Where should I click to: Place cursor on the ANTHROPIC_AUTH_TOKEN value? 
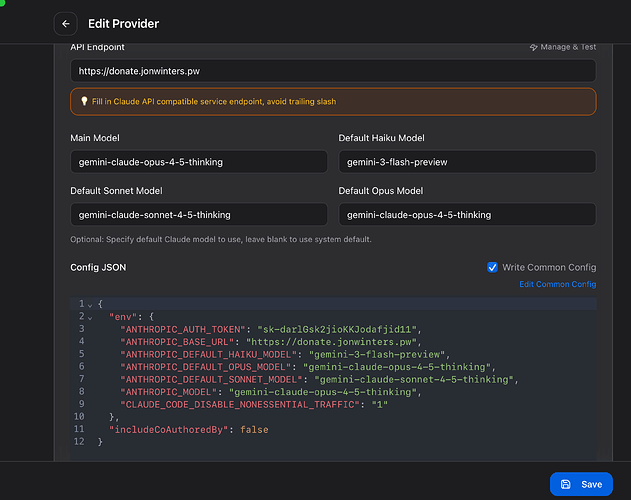coord(339,329)
